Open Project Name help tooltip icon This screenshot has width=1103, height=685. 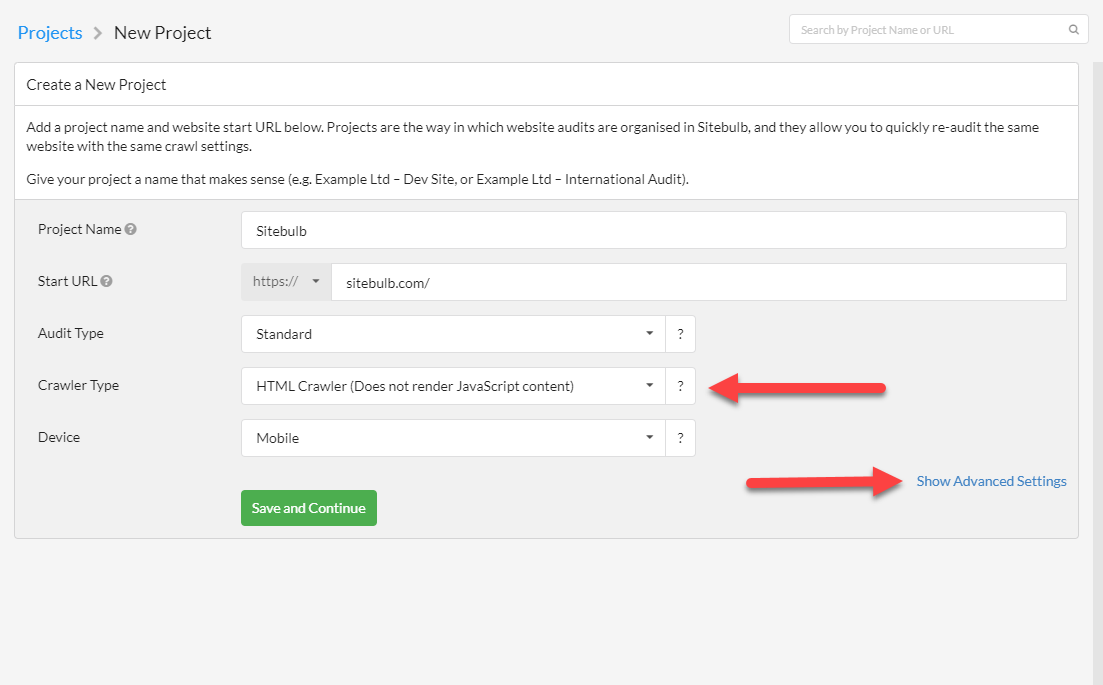click(131, 229)
